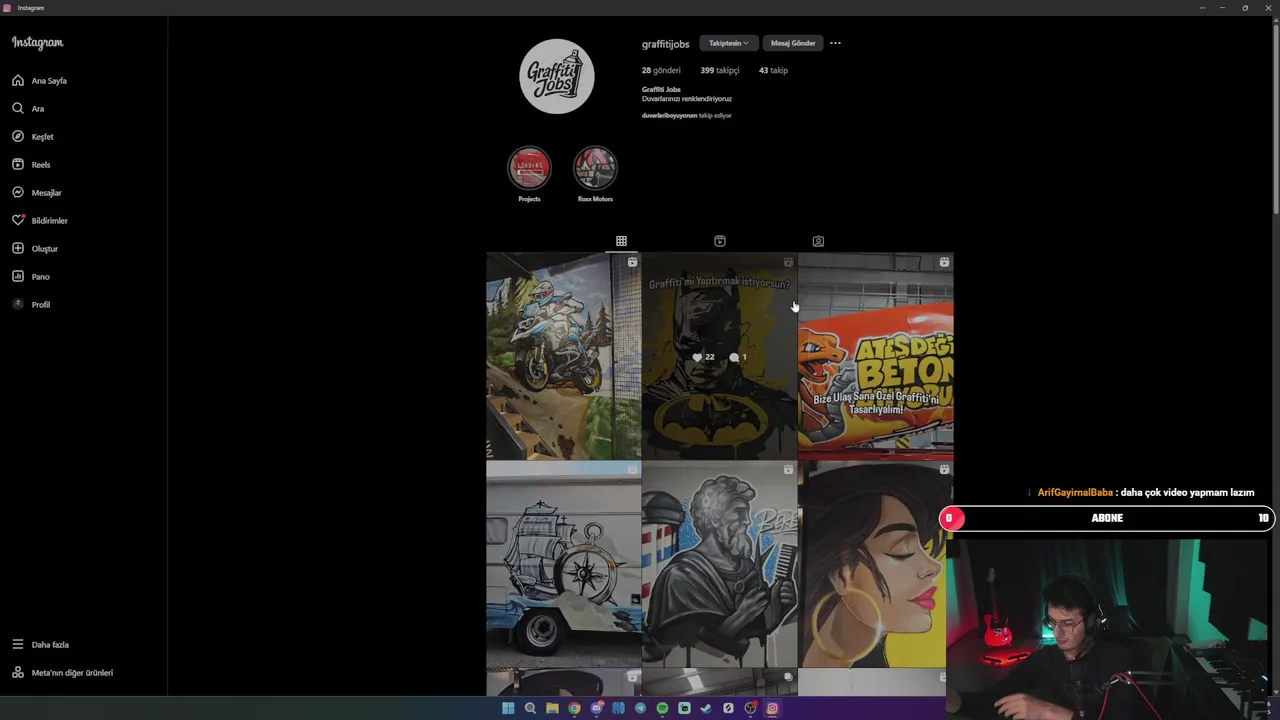This screenshot has height=720, width=1280.
Task: Open Reels from the sidebar
Action: pyautogui.click(x=32, y=164)
